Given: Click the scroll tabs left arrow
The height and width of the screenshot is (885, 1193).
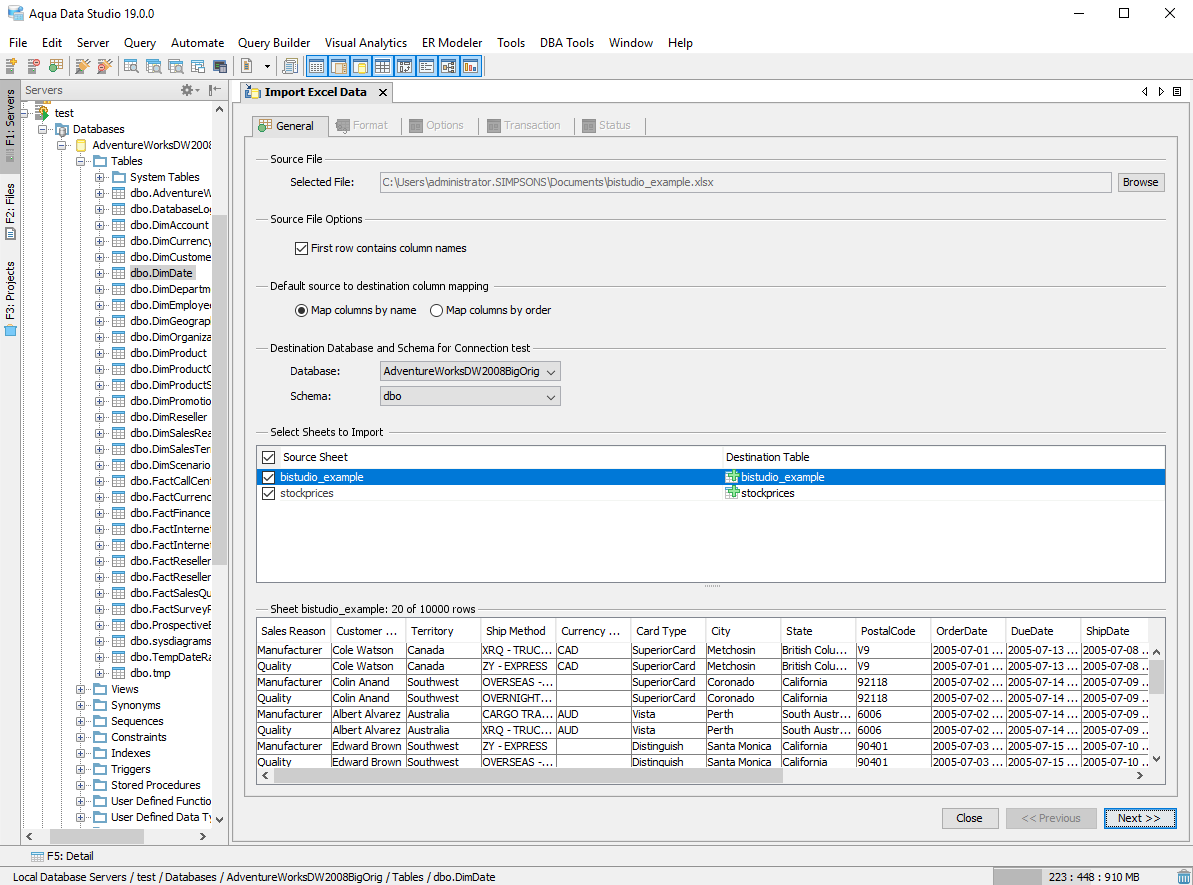Looking at the screenshot, I should [1144, 91].
